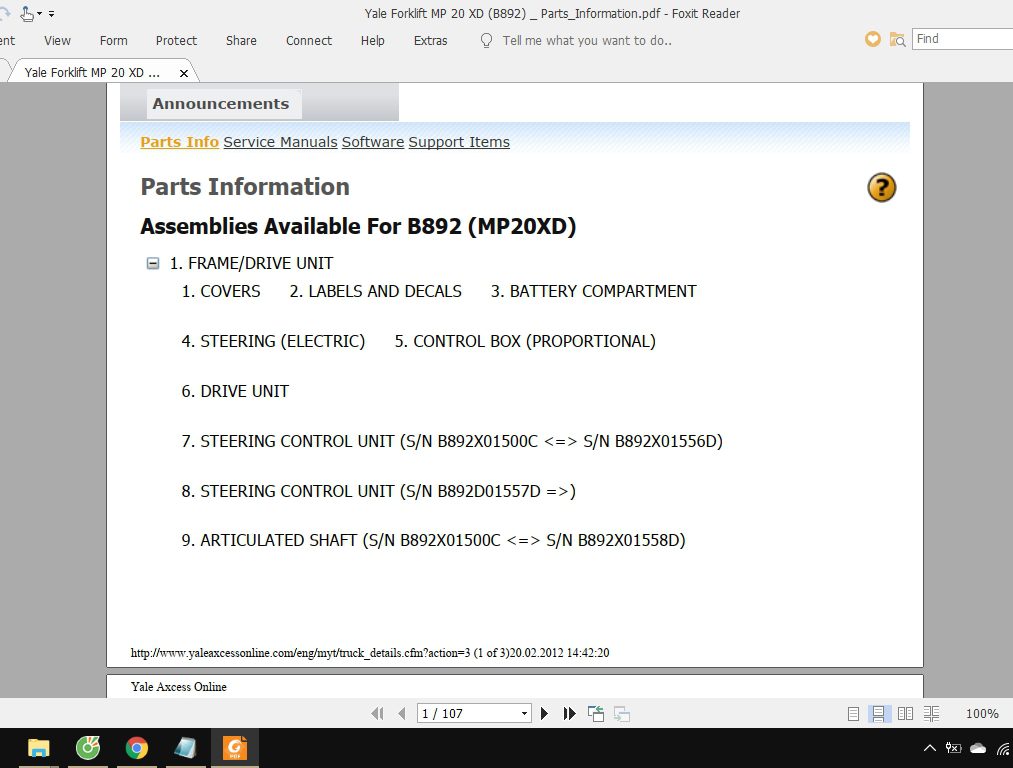This screenshot has height=768, width=1013.
Task: Click the yellow question mark help icon
Action: tap(881, 187)
